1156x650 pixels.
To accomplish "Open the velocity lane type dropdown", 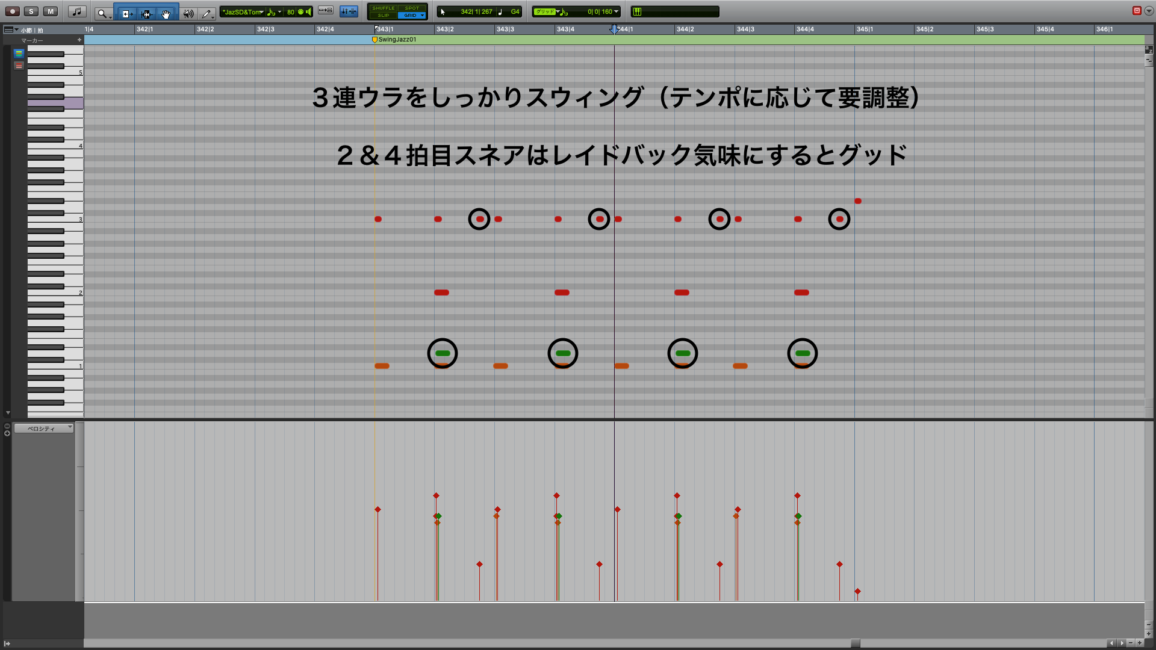I will point(43,428).
